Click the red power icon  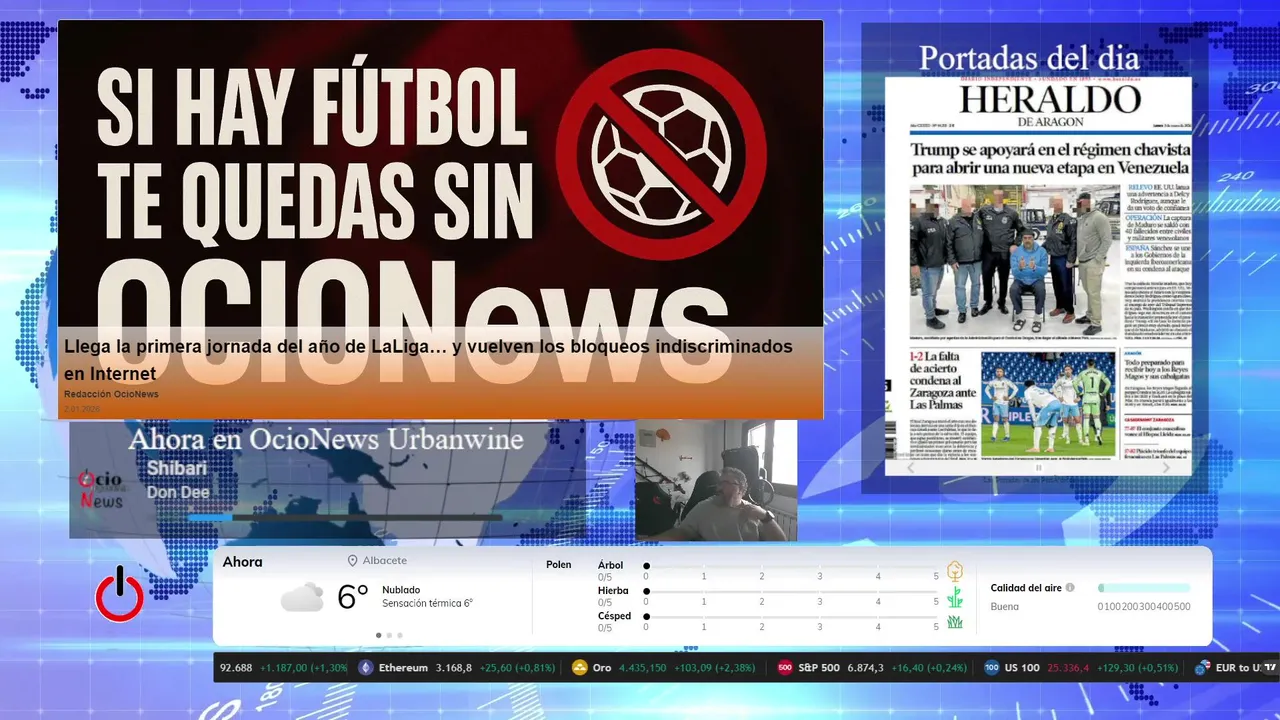(120, 594)
